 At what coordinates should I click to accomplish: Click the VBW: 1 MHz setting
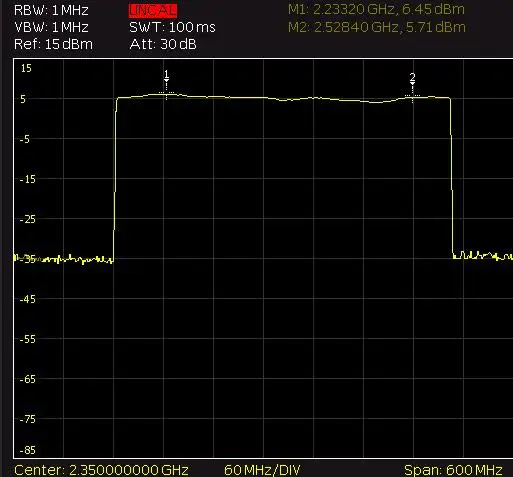click(x=51, y=27)
